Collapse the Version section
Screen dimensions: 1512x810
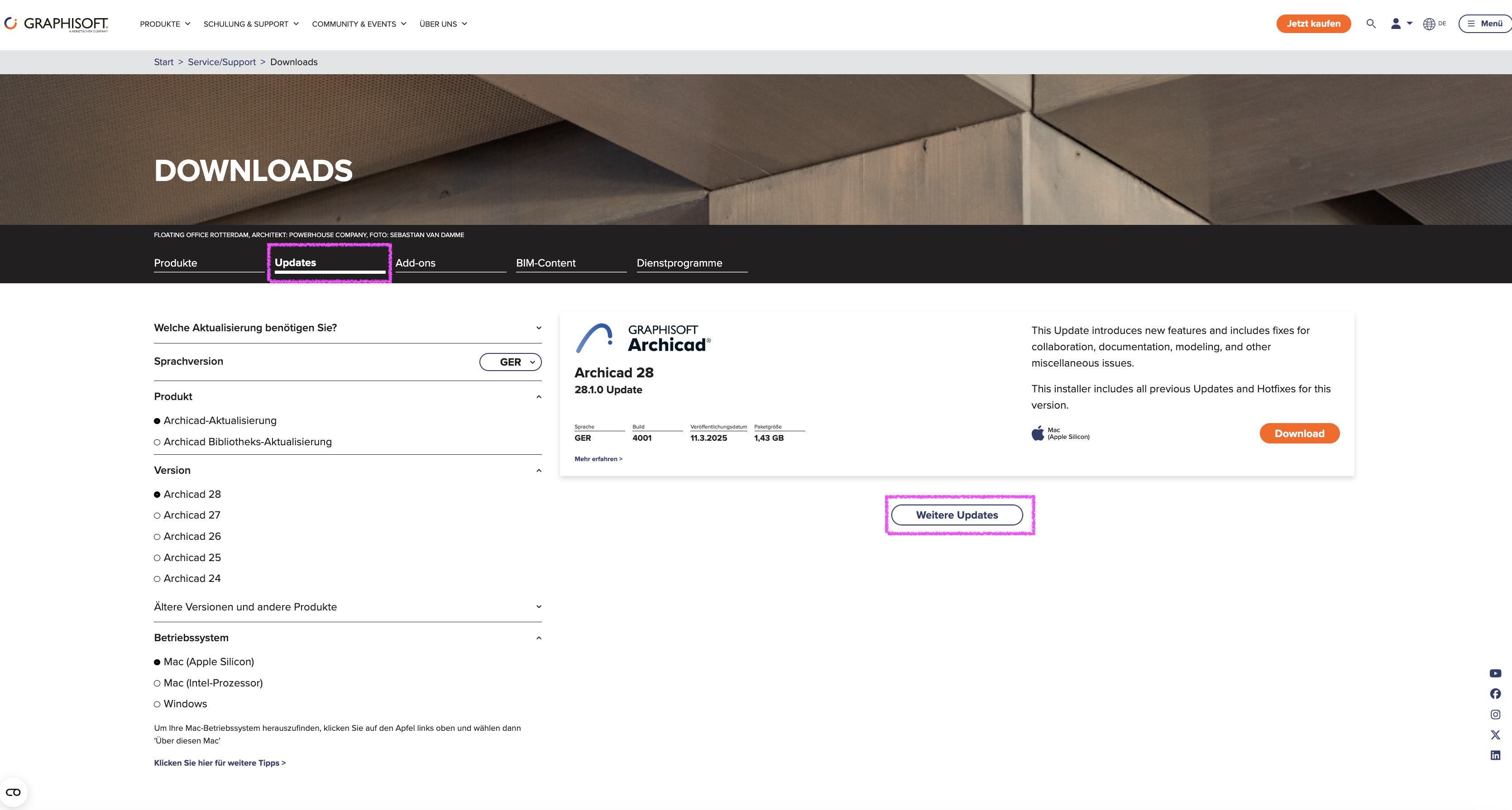click(x=348, y=471)
